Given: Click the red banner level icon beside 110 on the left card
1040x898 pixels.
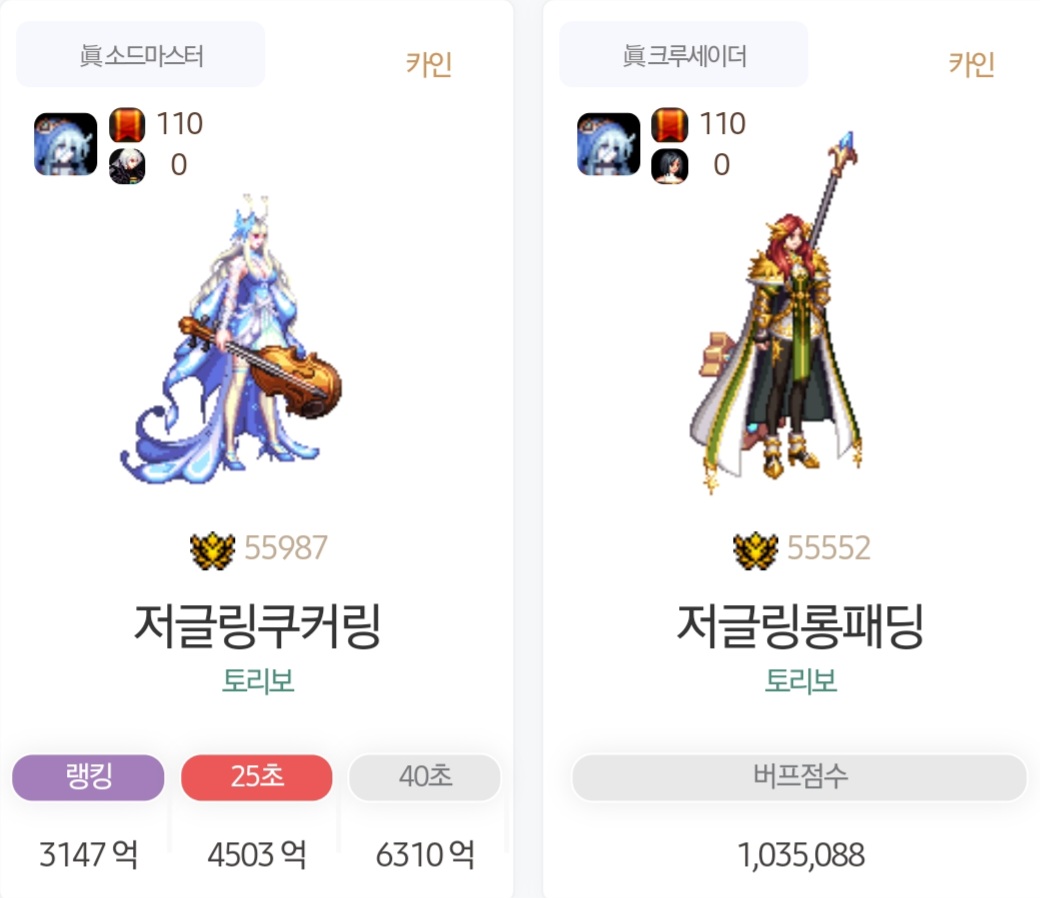Looking at the screenshot, I should (127, 125).
